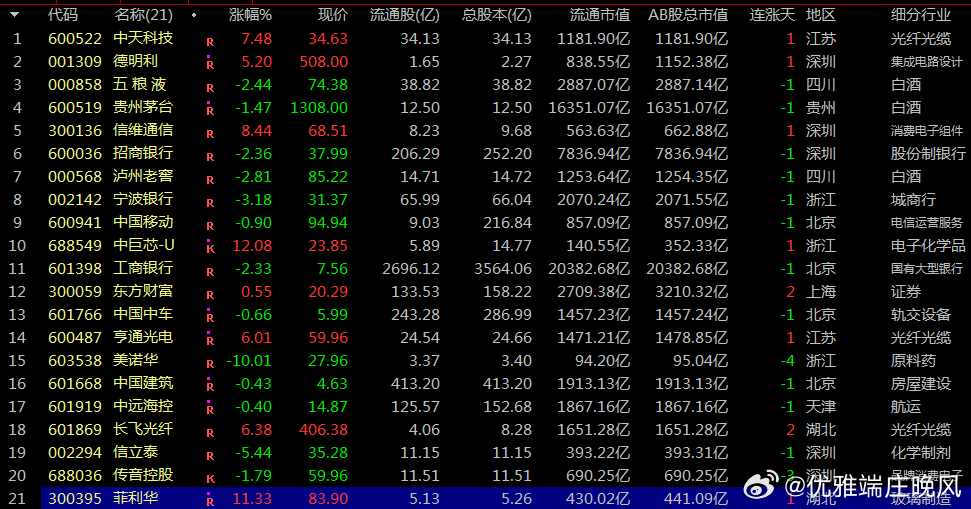Click 证券 industry cell
This screenshot has width=971, height=509.
tap(906, 292)
